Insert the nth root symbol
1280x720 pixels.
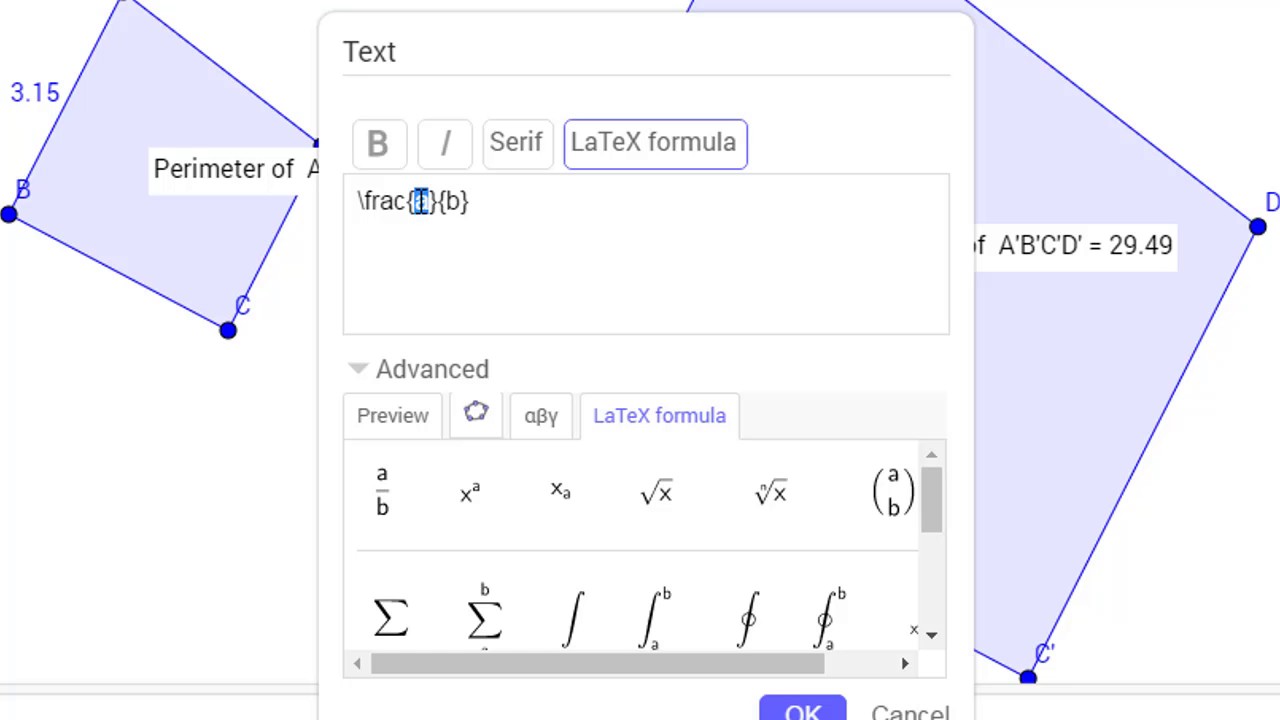click(x=770, y=492)
